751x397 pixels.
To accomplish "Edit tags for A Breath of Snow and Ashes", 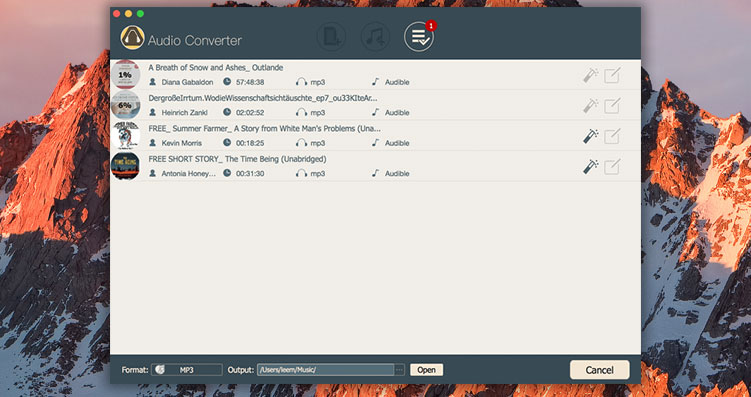I will tap(612, 75).
